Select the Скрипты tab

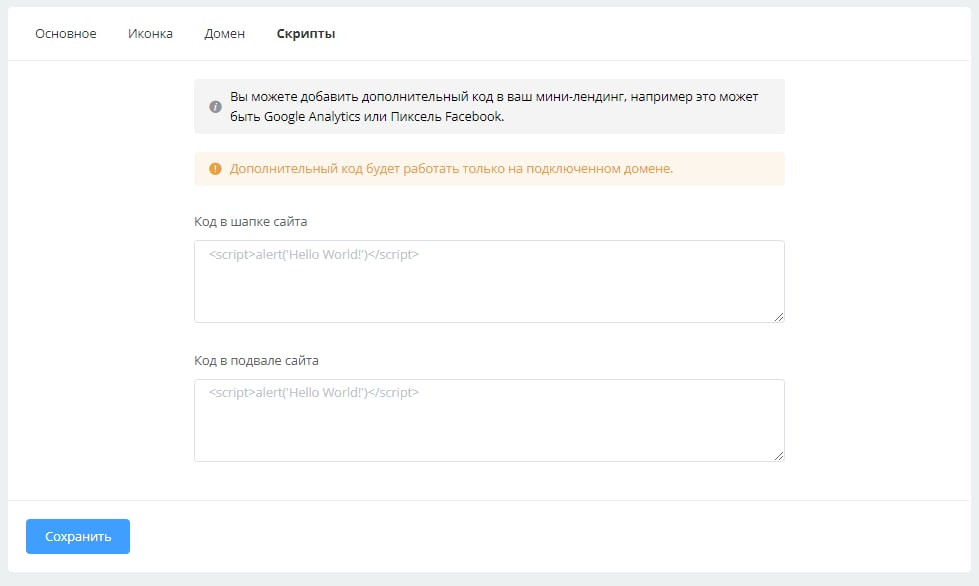click(x=306, y=34)
